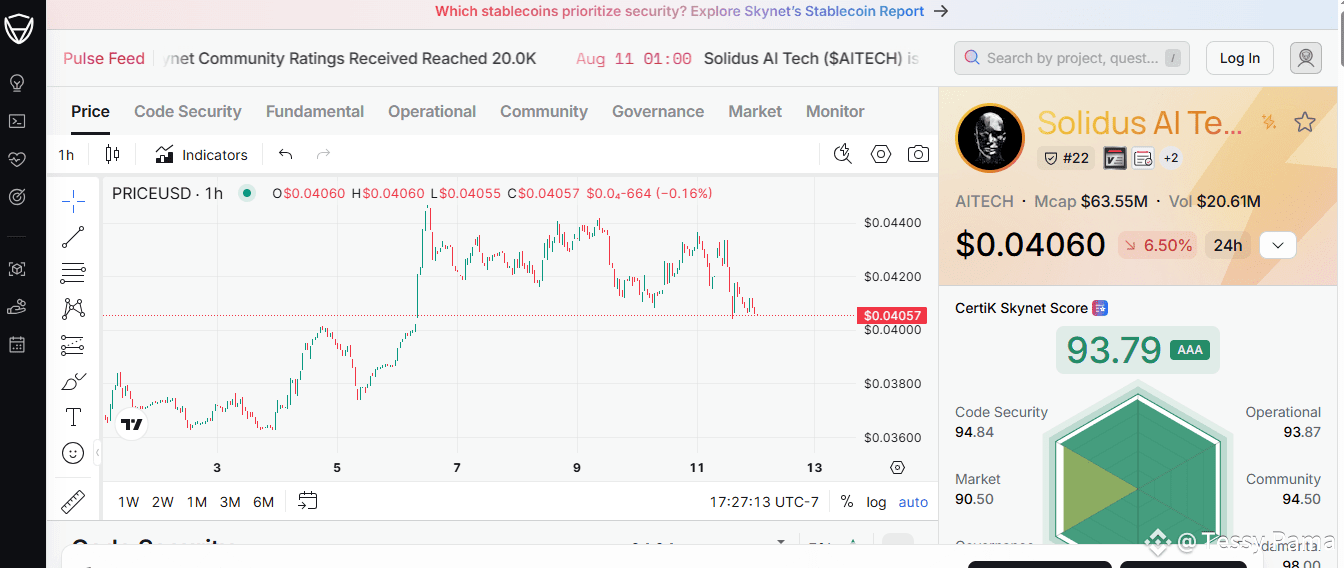Select the text annotation tool
The height and width of the screenshot is (568, 1344).
coord(73,417)
